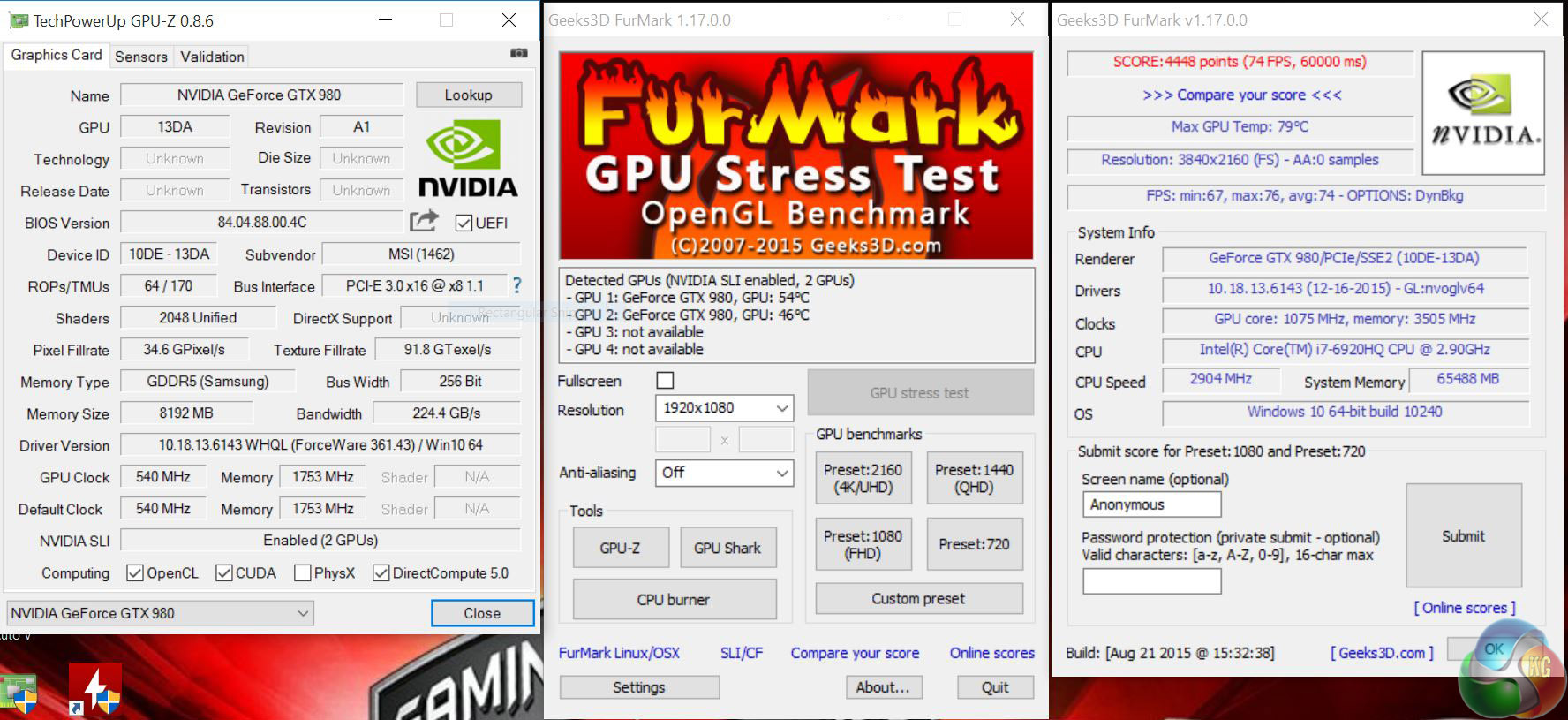Click the >>> Compare your score <<< link
Viewport: 1568px width, 720px height.
[1242, 95]
